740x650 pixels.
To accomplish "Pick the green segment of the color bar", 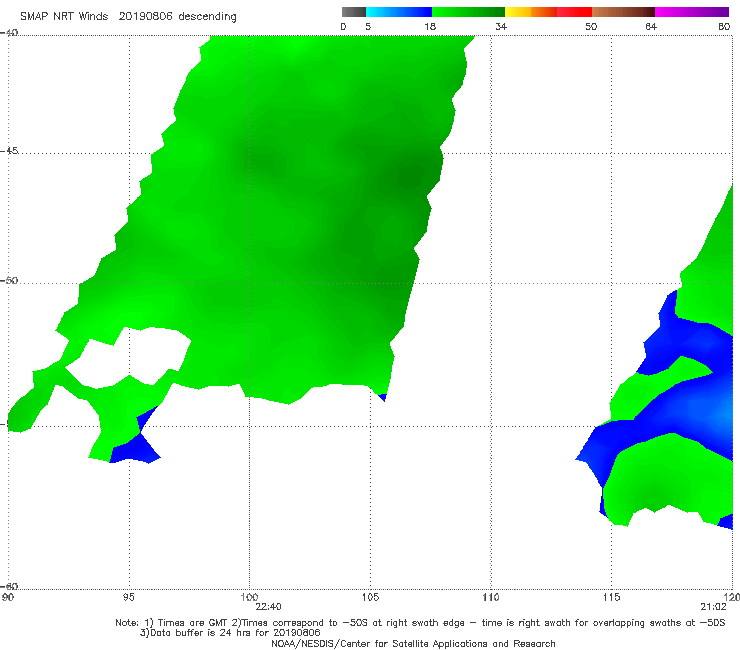I will (468, 12).
